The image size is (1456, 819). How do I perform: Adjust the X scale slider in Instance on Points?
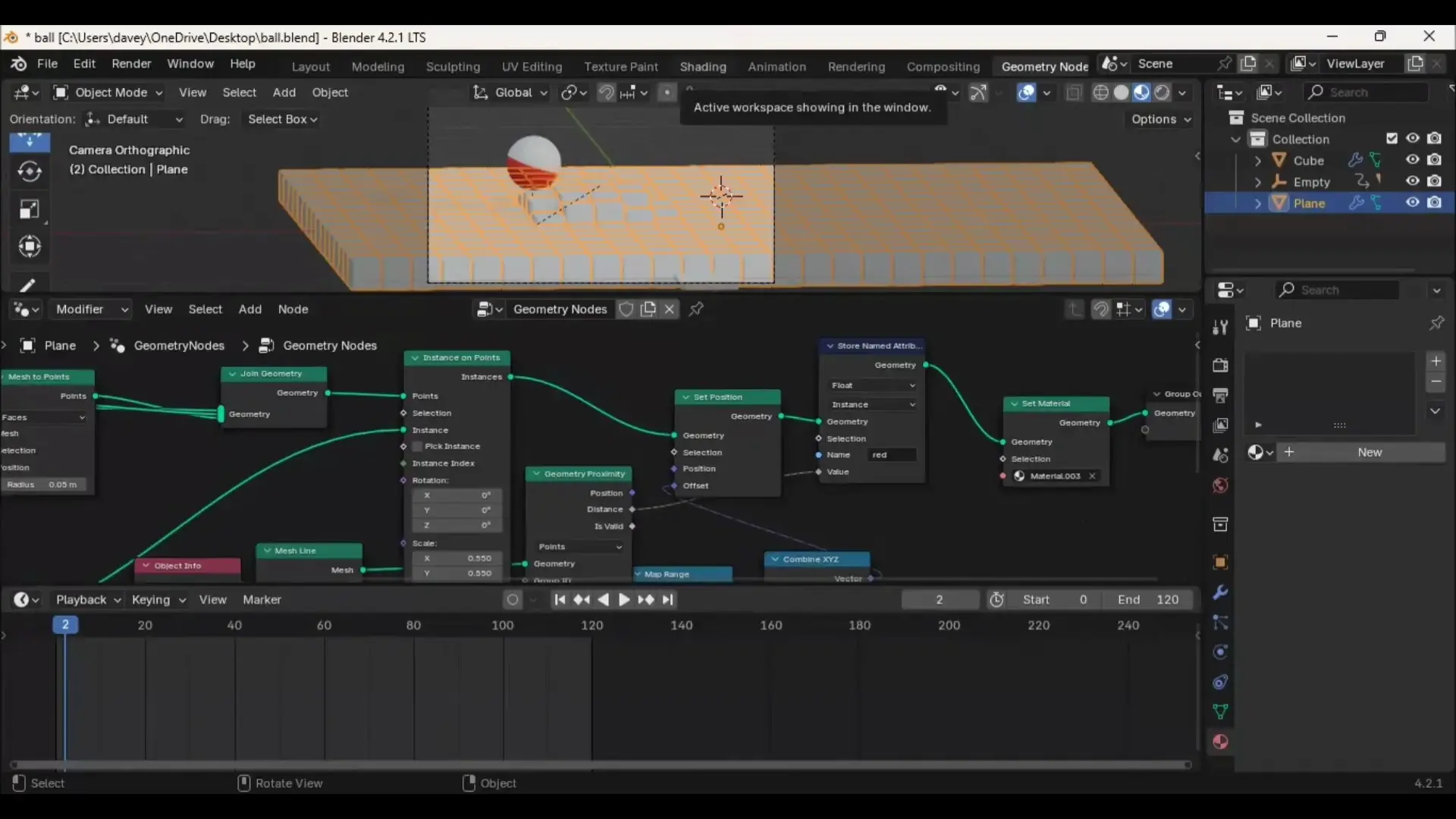(x=457, y=559)
